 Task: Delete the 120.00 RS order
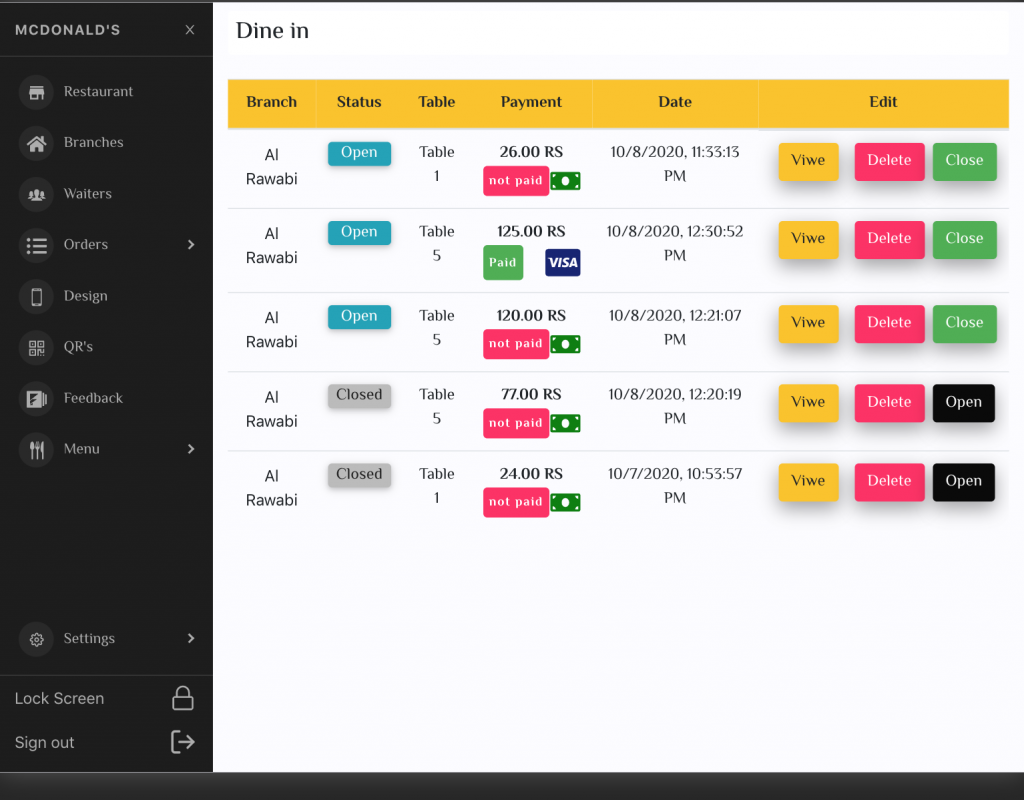click(889, 323)
